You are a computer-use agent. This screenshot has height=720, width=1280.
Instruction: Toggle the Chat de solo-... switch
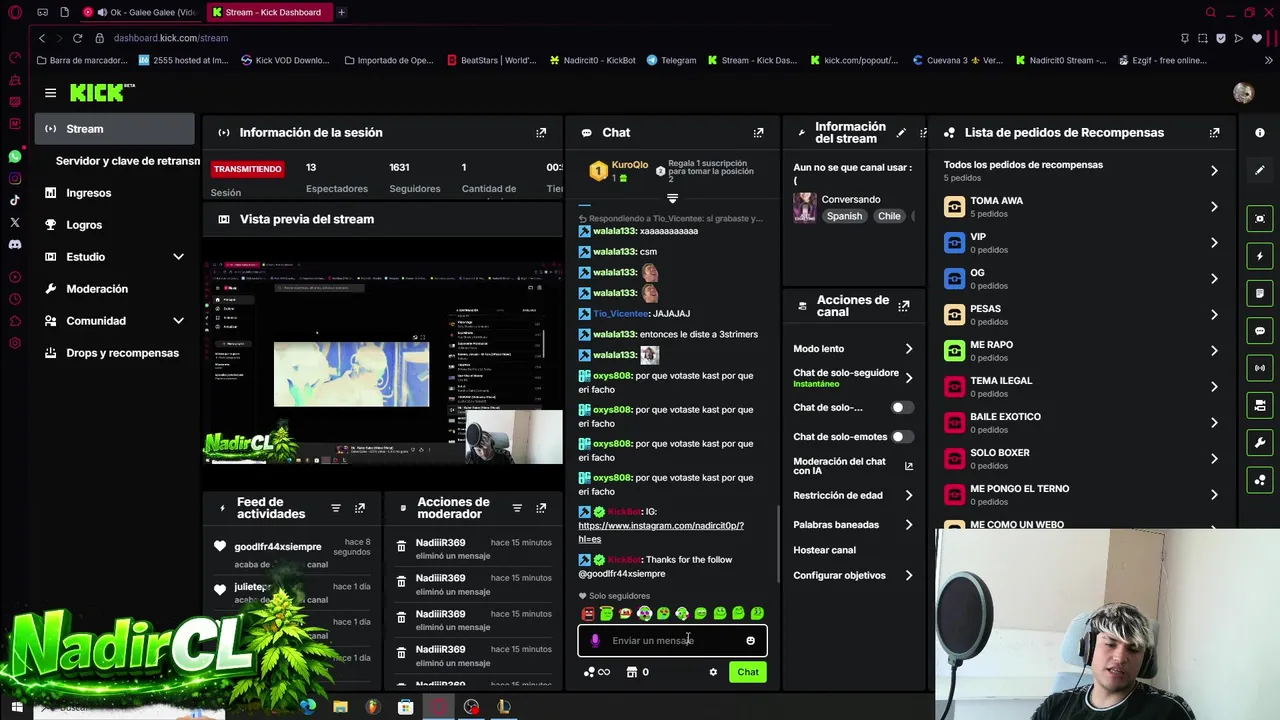pos(902,408)
